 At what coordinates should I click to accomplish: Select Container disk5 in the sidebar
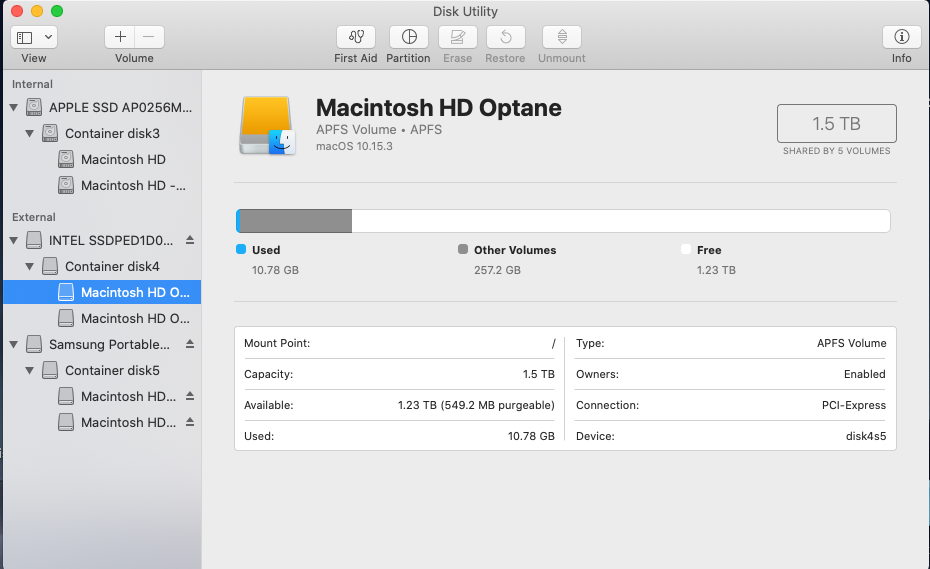pyautogui.click(x=102, y=370)
